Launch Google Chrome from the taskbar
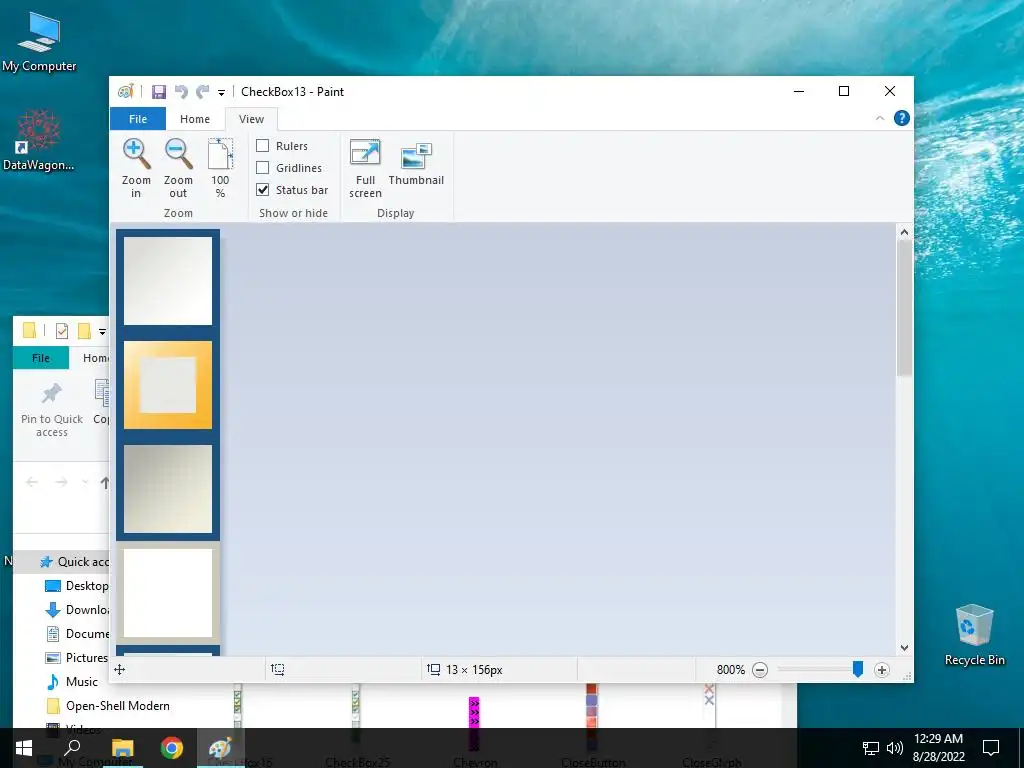Viewport: 1024px width, 768px height. pos(172,748)
